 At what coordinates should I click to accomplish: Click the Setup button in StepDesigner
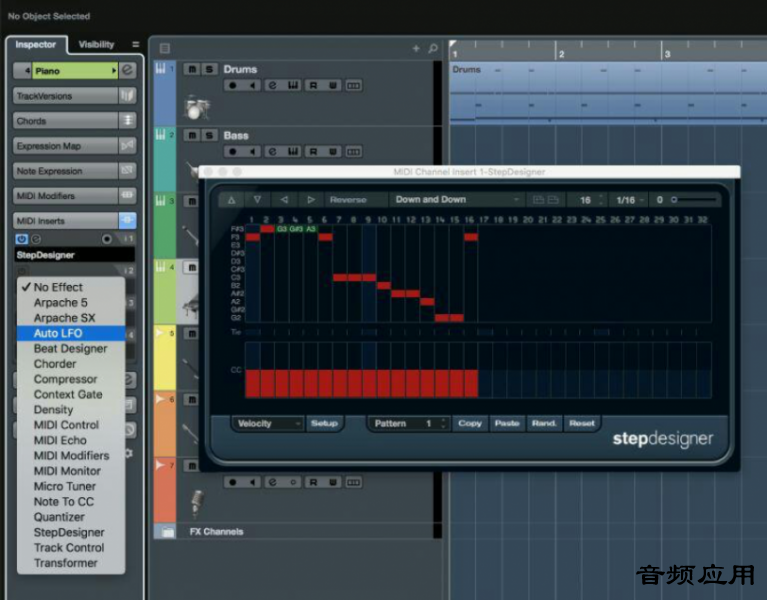click(x=324, y=423)
